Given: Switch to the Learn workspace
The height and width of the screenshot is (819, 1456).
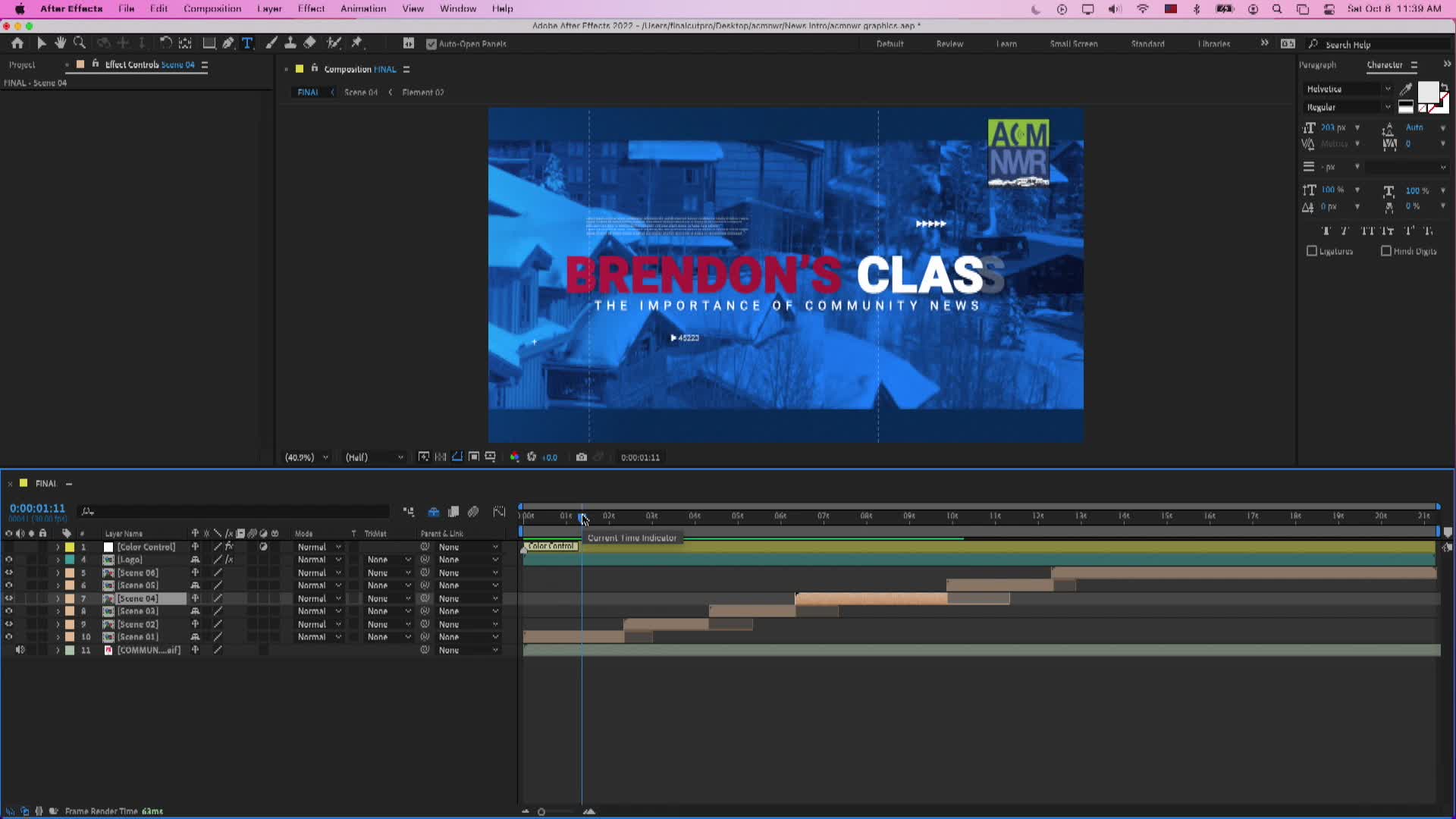Looking at the screenshot, I should click(1006, 44).
